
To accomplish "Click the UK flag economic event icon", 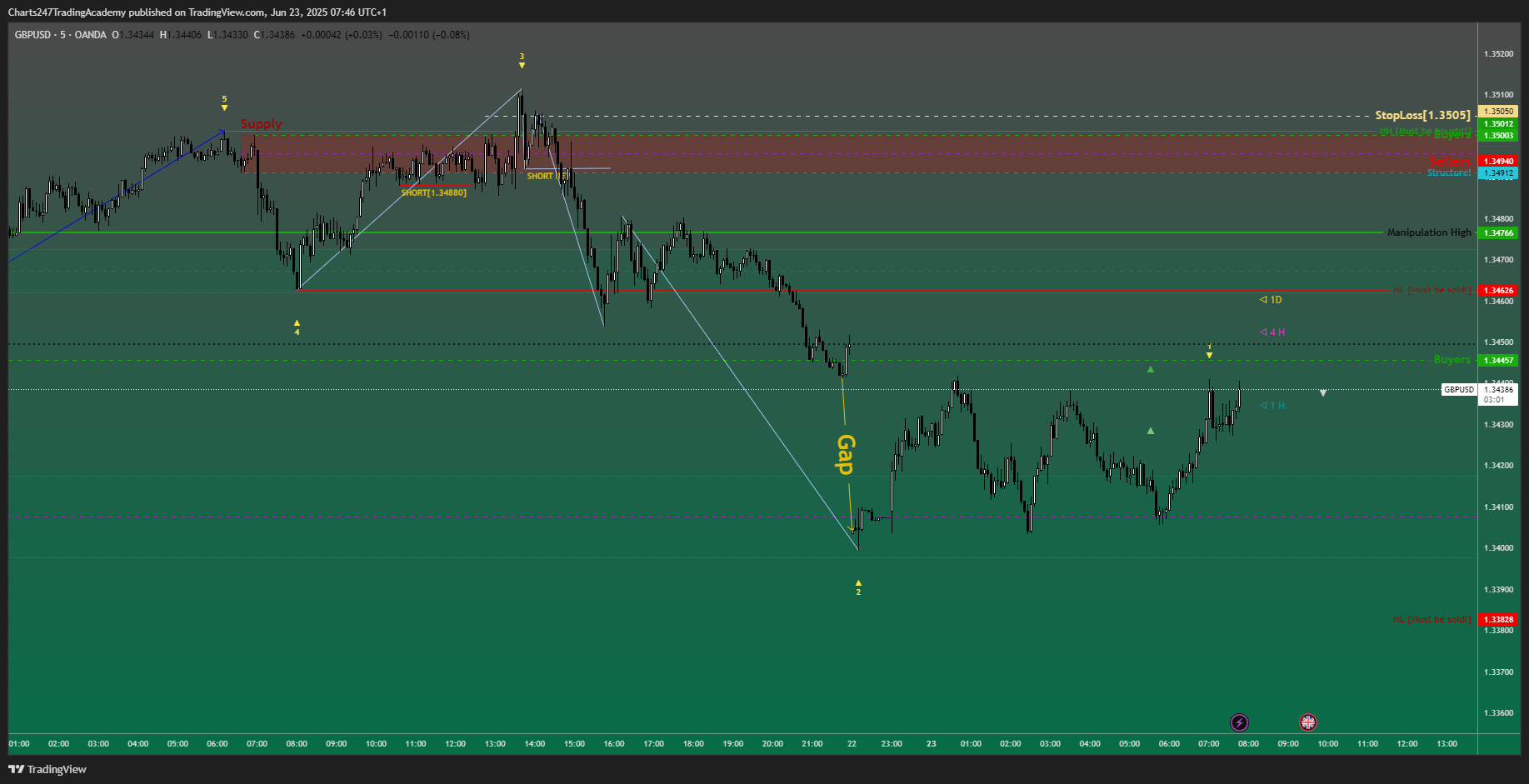I will click(1308, 722).
